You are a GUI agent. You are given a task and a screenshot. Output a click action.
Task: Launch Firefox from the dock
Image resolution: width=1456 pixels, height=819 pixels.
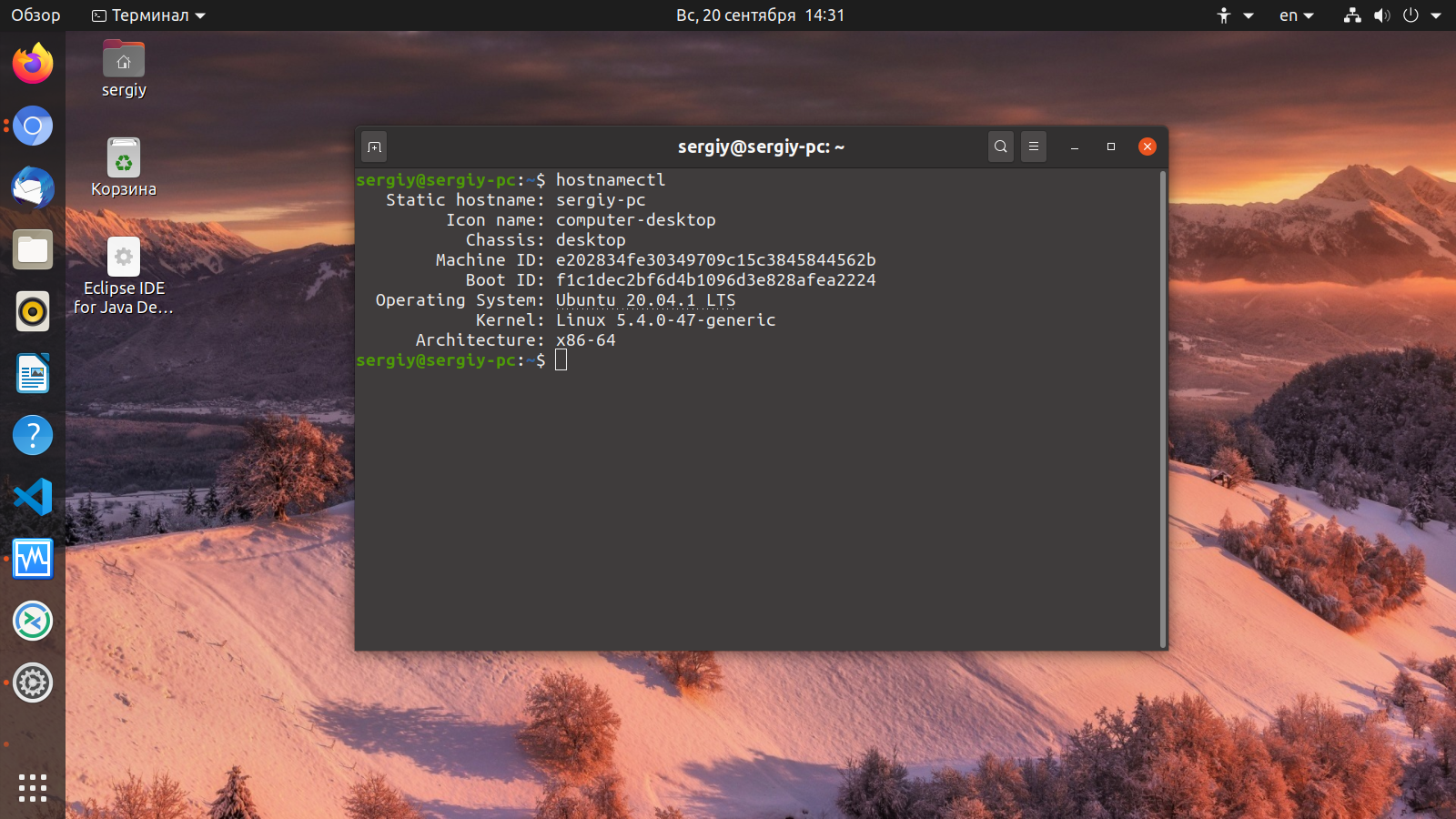pos(33,64)
